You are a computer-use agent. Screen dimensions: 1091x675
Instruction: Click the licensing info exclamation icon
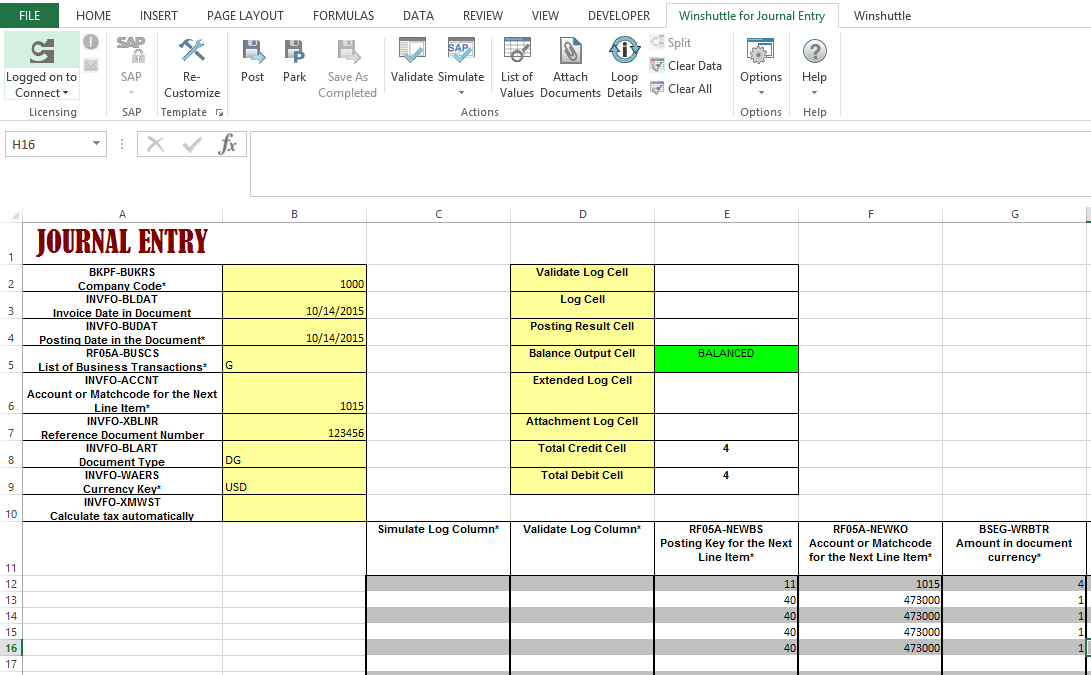[x=91, y=42]
